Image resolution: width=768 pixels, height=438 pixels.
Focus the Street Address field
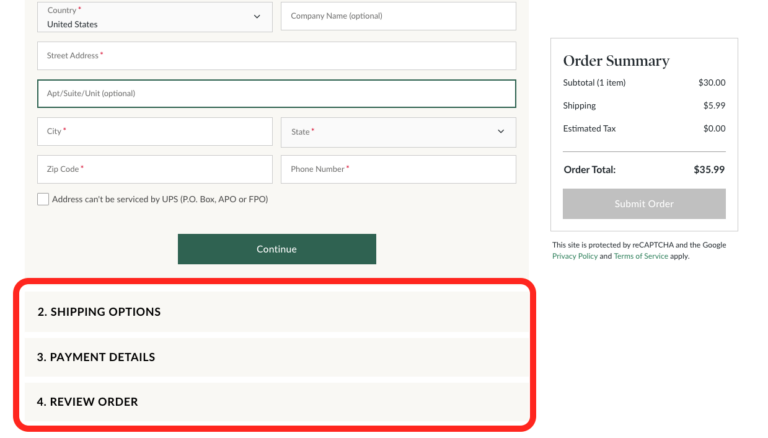[x=276, y=55]
